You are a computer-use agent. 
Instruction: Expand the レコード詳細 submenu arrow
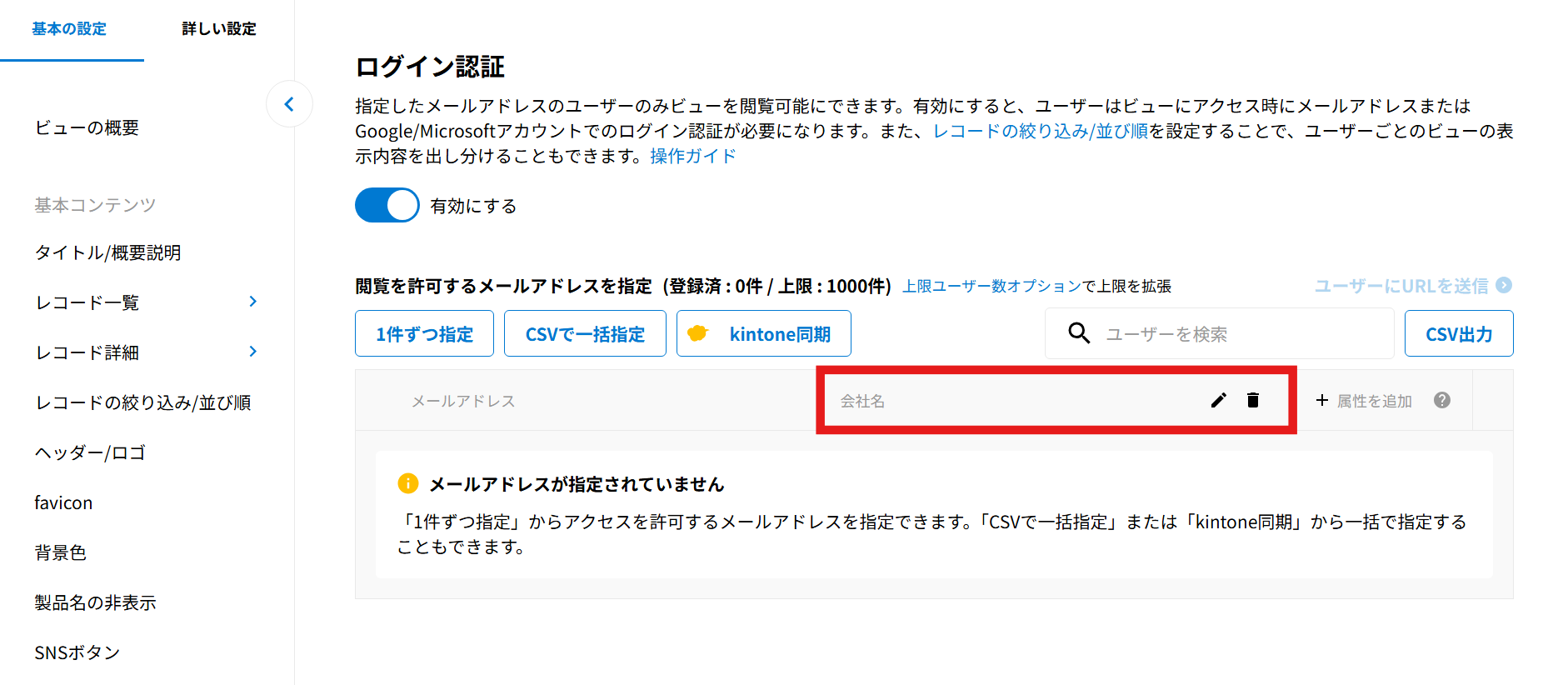(x=252, y=352)
